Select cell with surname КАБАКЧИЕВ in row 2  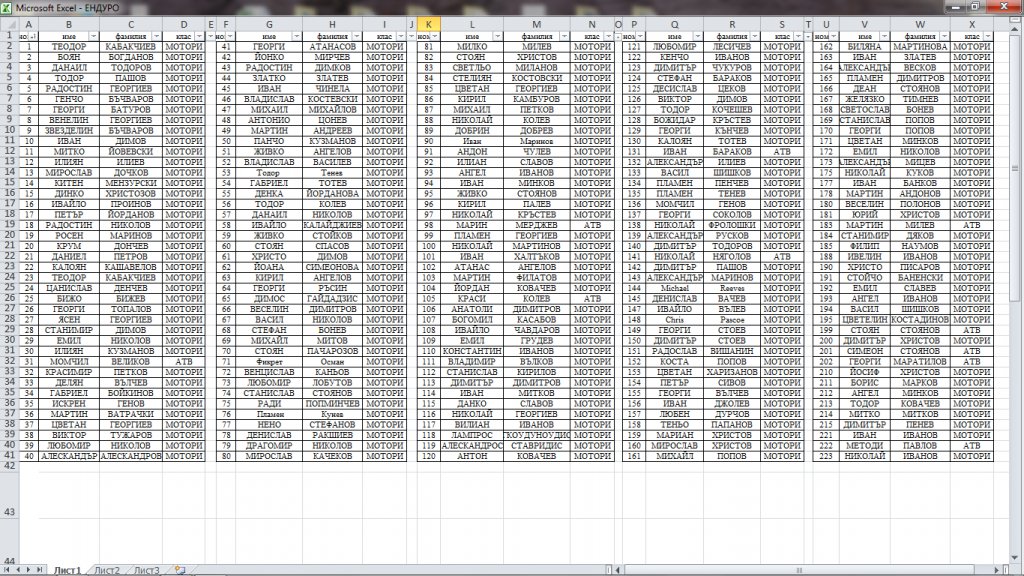(131, 46)
